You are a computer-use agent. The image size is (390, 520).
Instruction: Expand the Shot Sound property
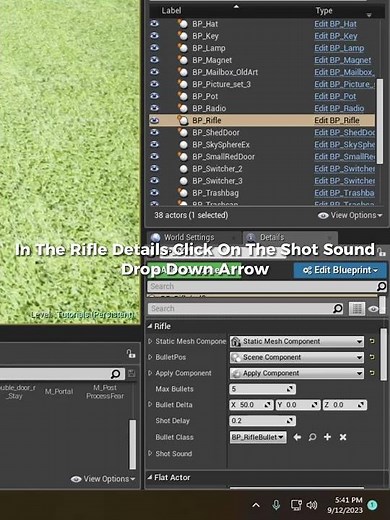point(150,453)
